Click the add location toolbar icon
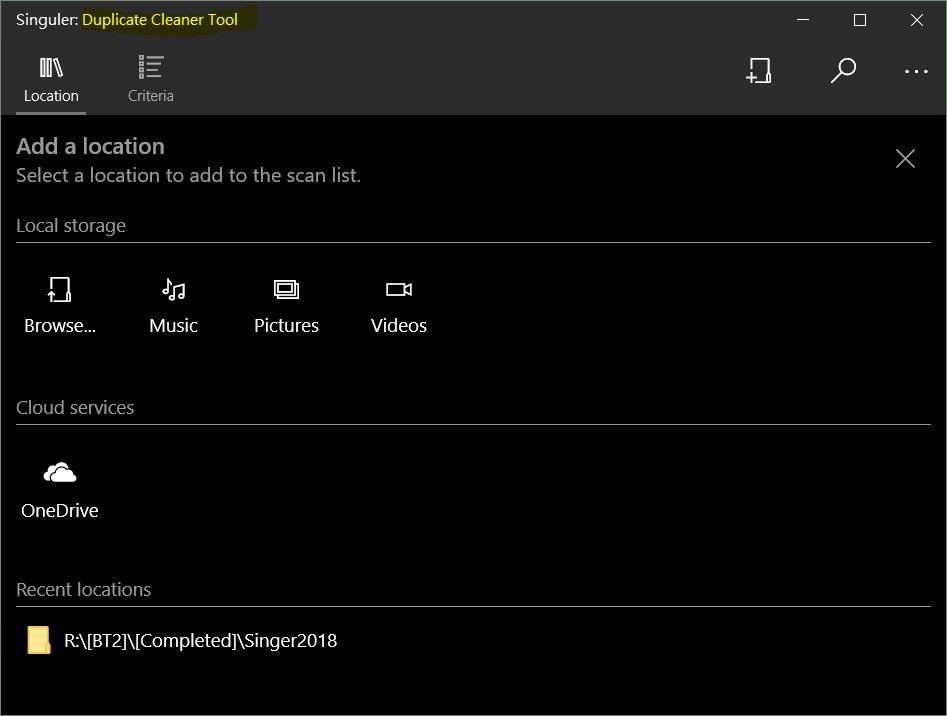The image size is (947, 716). pos(759,71)
